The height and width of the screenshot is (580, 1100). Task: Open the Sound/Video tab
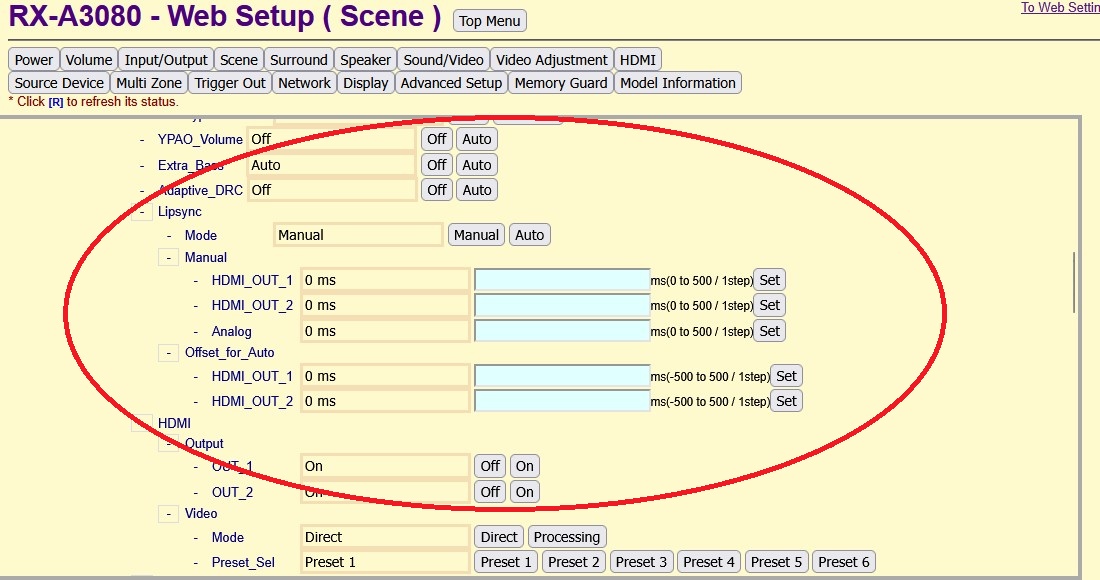click(x=443, y=60)
